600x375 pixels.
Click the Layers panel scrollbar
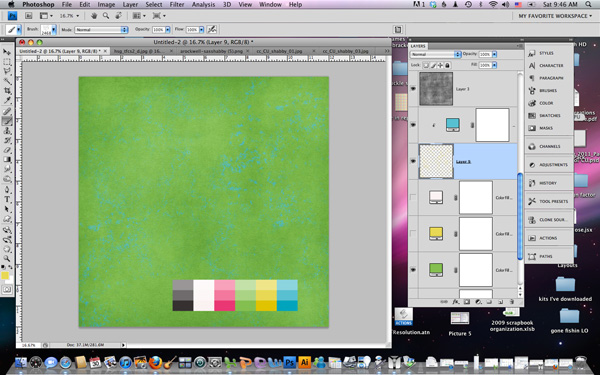pos(520,216)
